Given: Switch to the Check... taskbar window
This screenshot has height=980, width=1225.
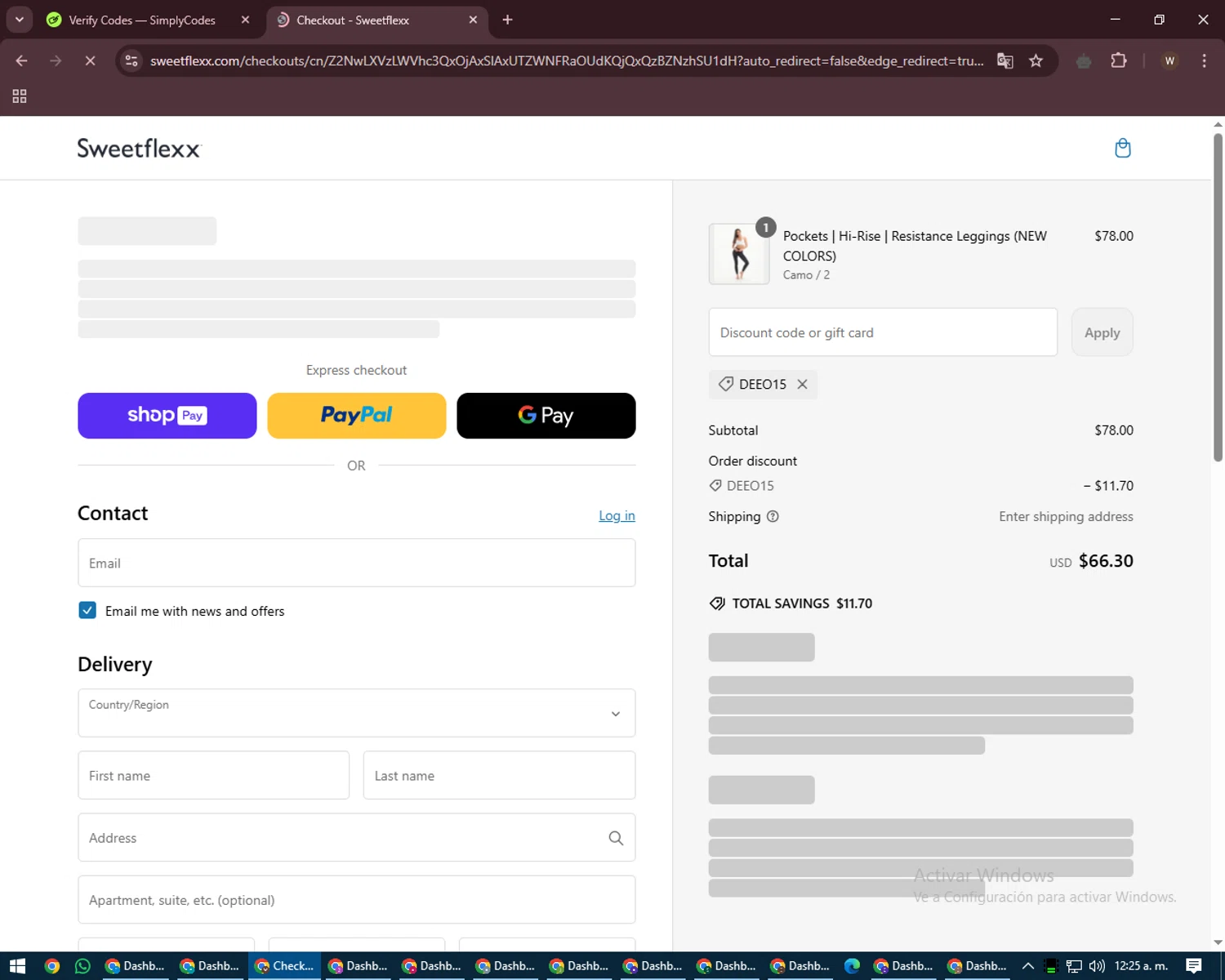Looking at the screenshot, I should tap(284, 966).
